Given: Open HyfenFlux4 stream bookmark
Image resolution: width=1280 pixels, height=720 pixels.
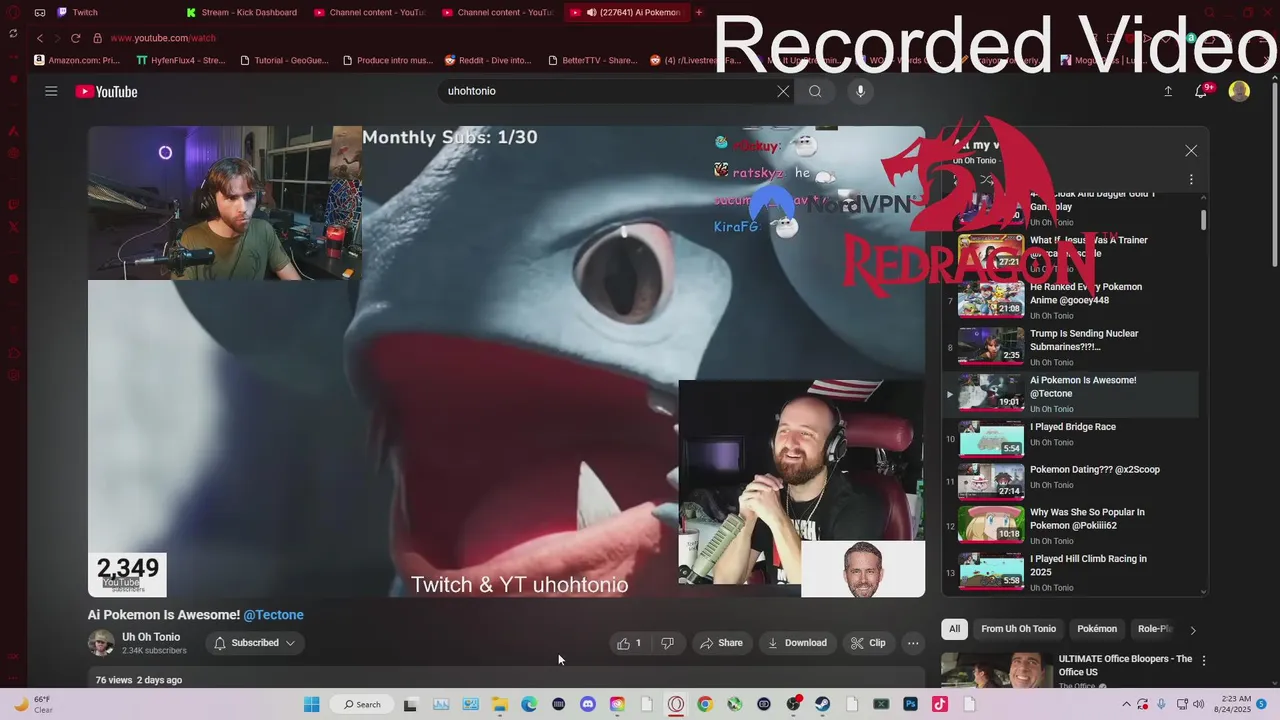Looking at the screenshot, I should (x=181, y=60).
